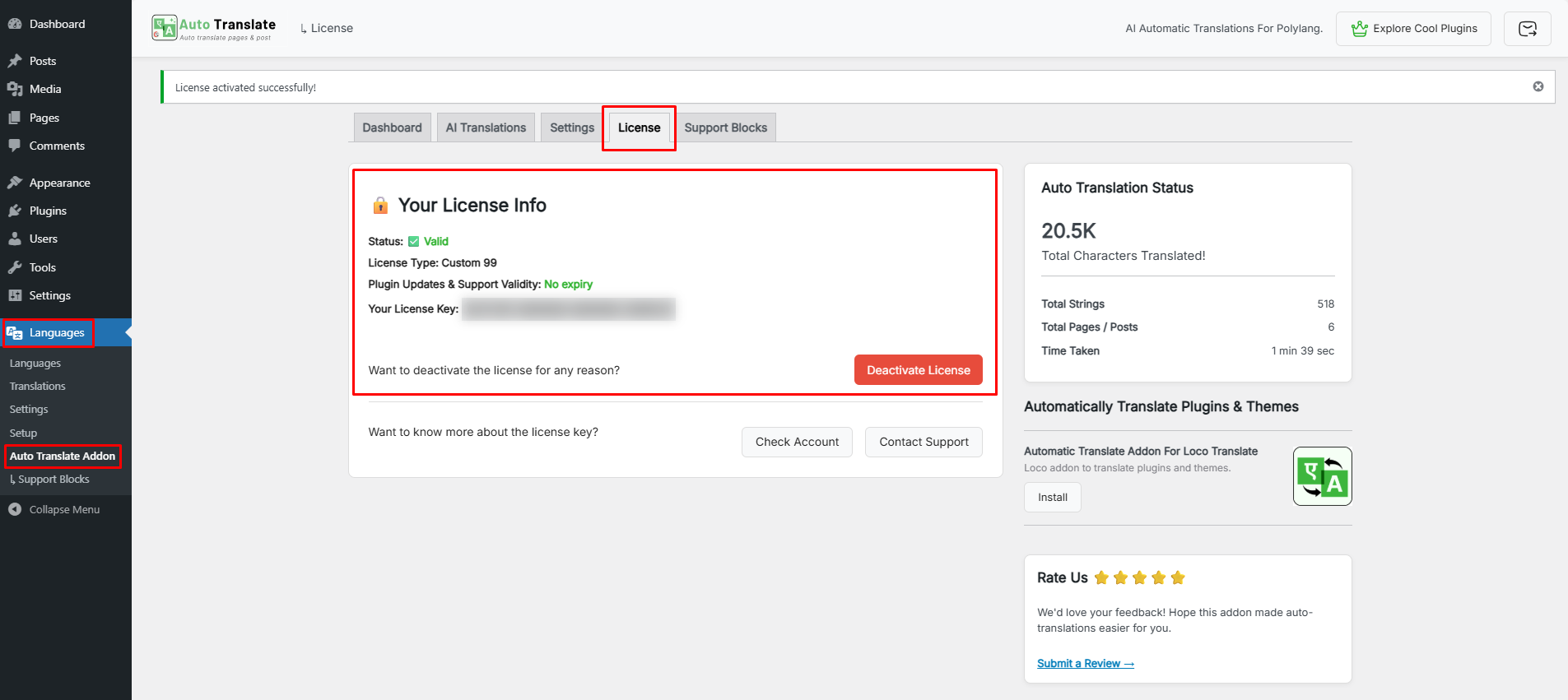Click the Appearance paintbrush icon
Image resolution: width=1568 pixels, height=700 pixels.
[15, 183]
